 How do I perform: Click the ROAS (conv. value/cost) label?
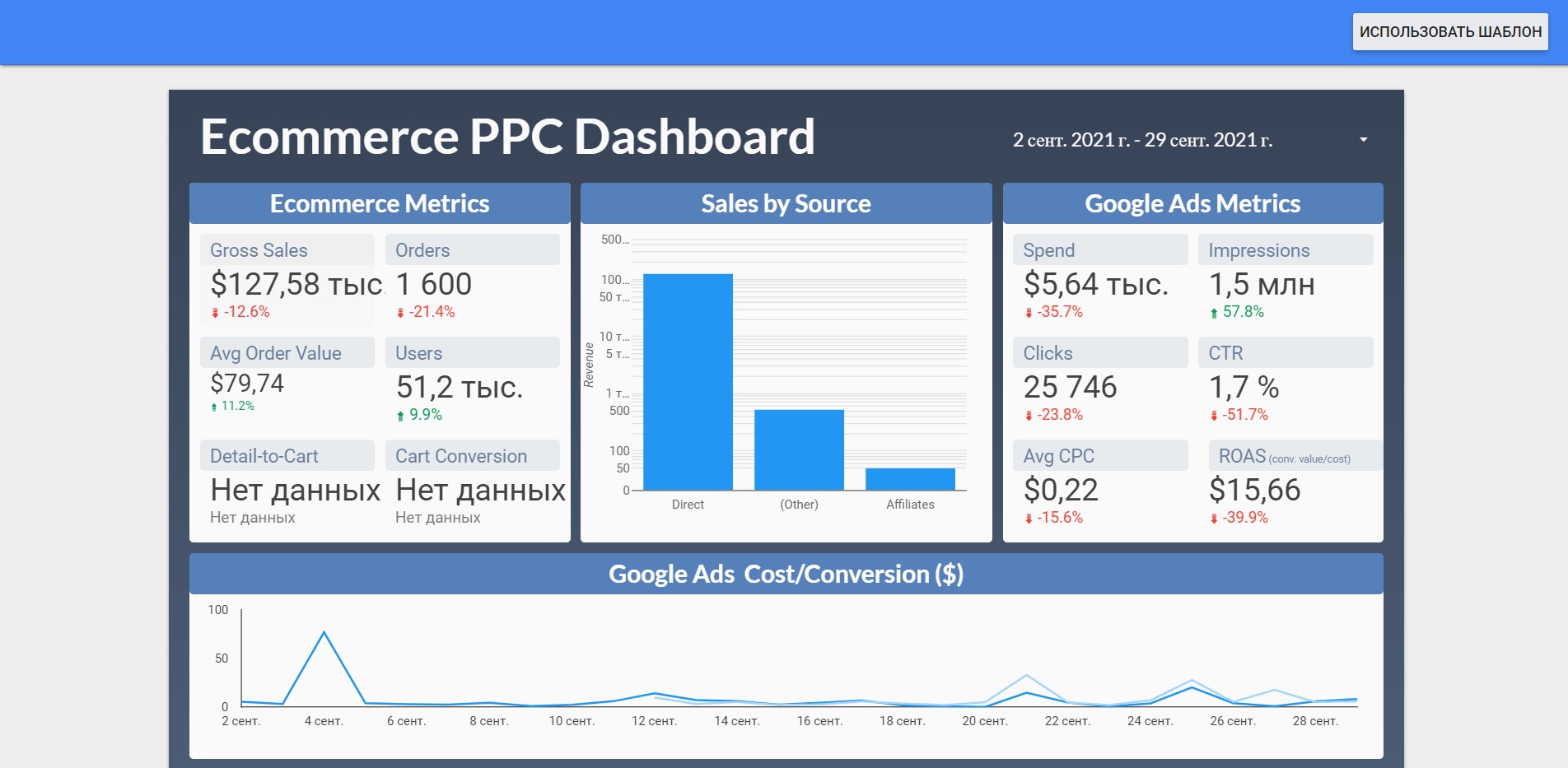pos(1284,456)
